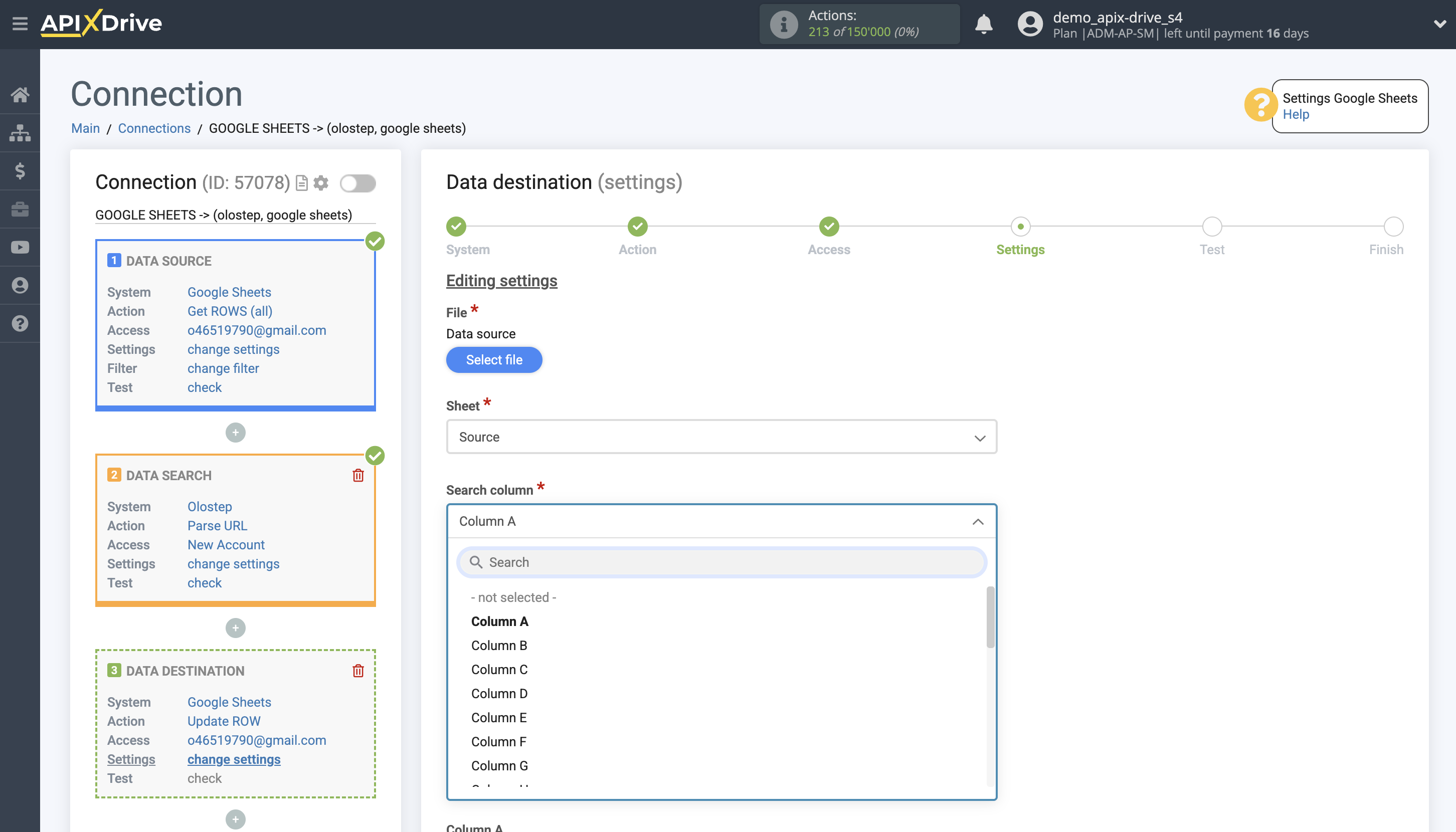Click the dropdown list scrollbar
The height and width of the screenshot is (832, 1456).
point(990,617)
